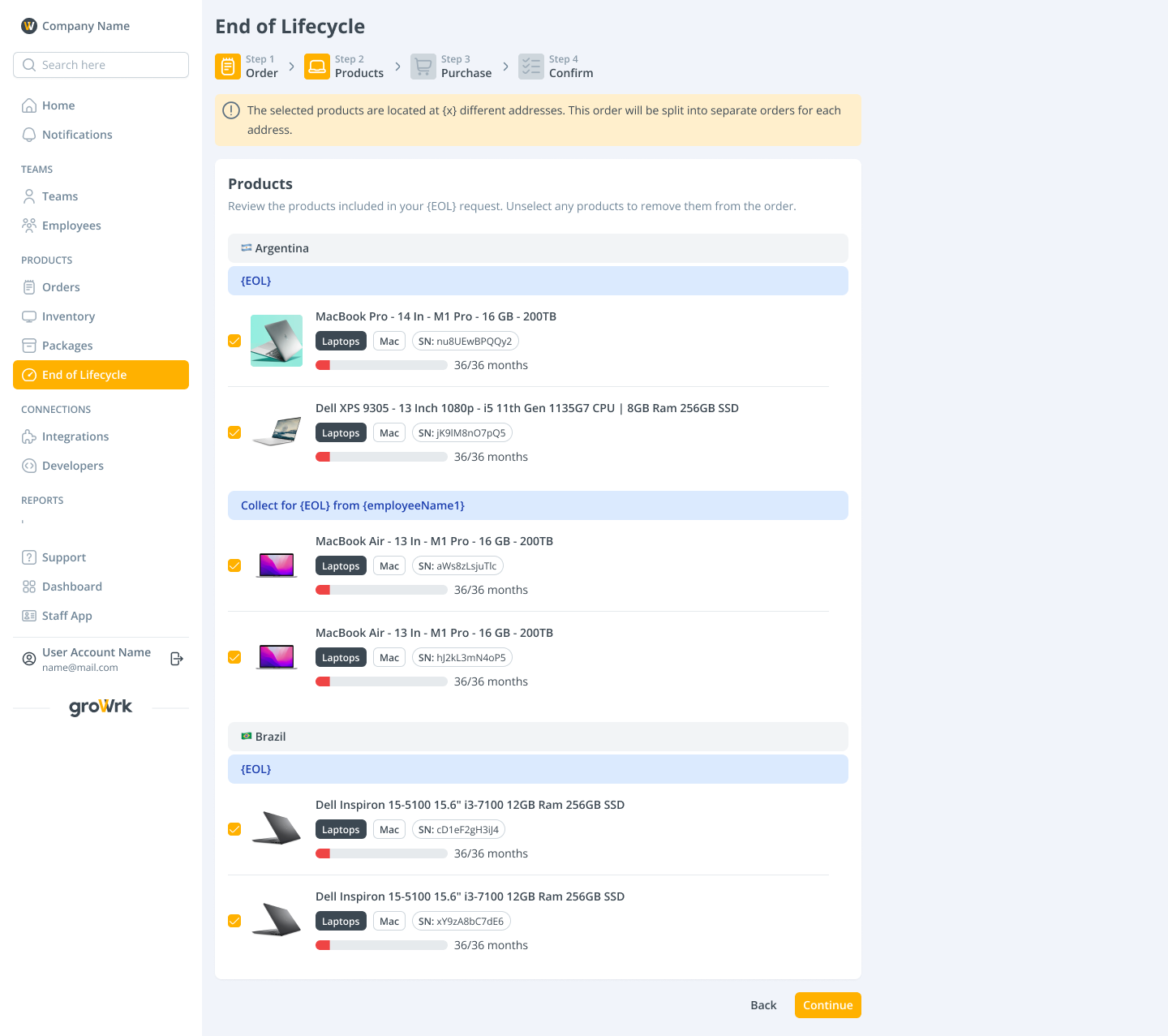Click the MacBook Pro lifecycle progress bar
The width and height of the screenshot is (1168, 1036).
(x=381, y=365)
